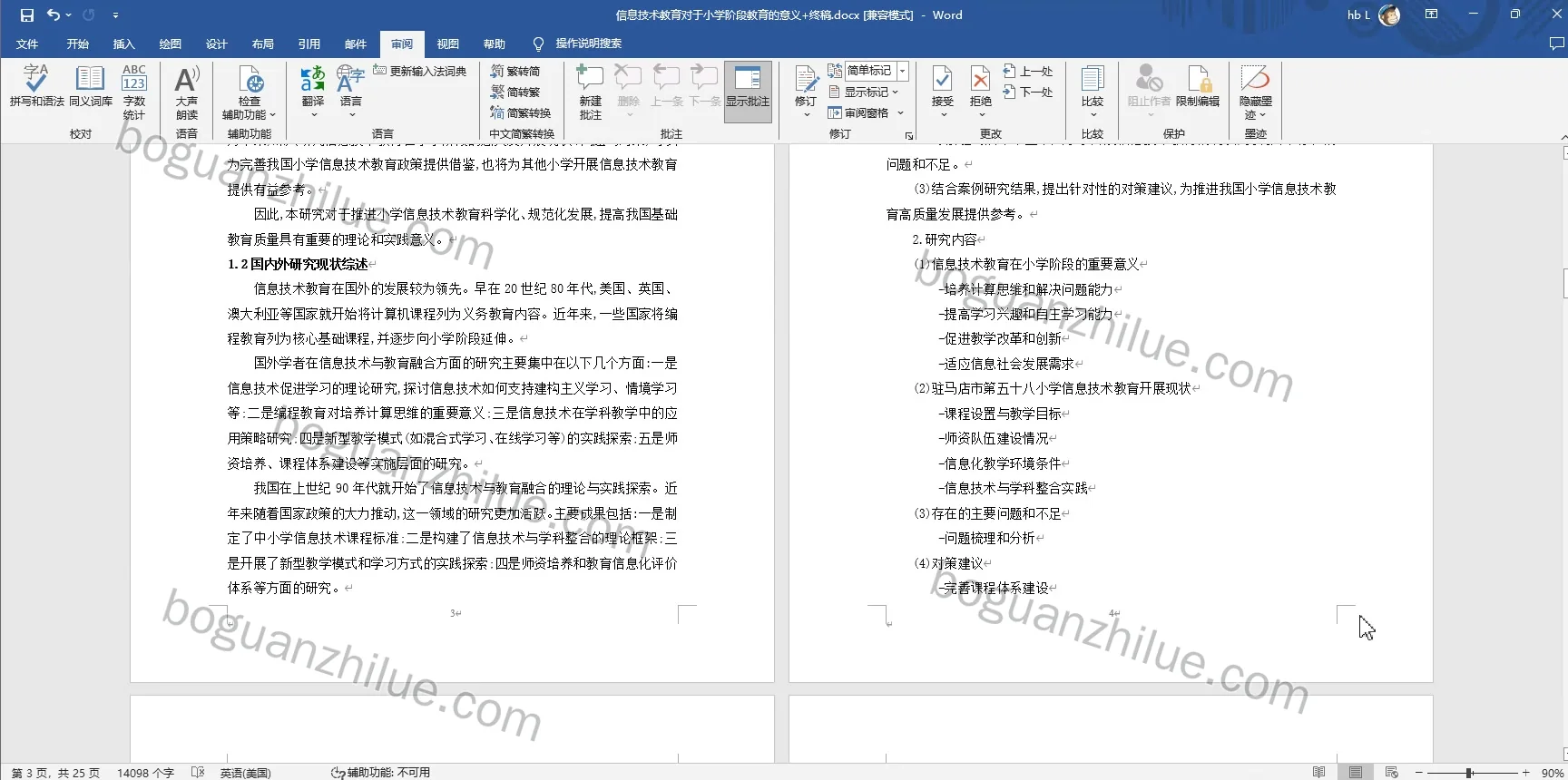Open the Compare (比较) documents tool
This screenshot has width=1568, height=780.
coord(1093,92)
